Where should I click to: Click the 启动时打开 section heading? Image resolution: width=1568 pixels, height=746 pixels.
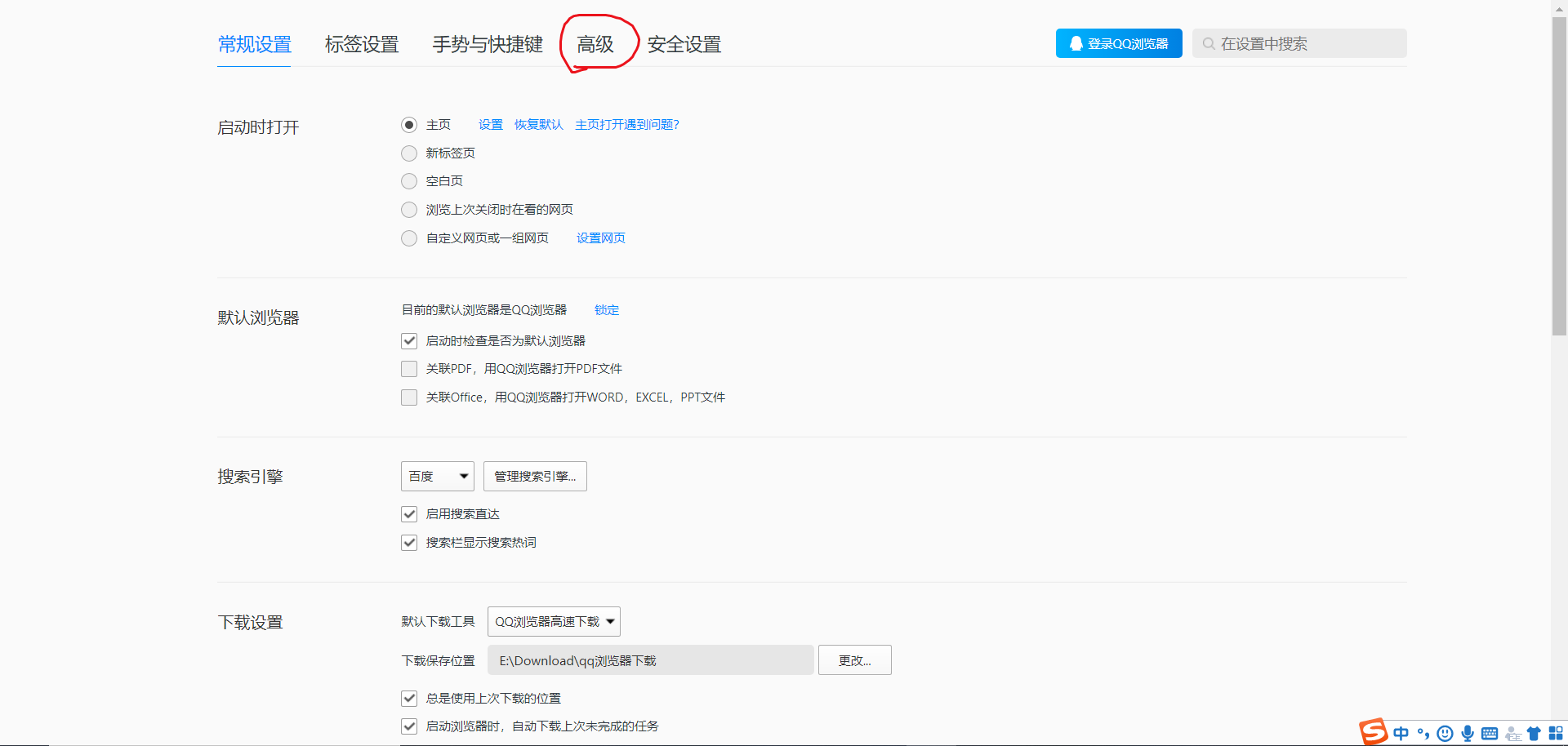[x=258, y=127]
